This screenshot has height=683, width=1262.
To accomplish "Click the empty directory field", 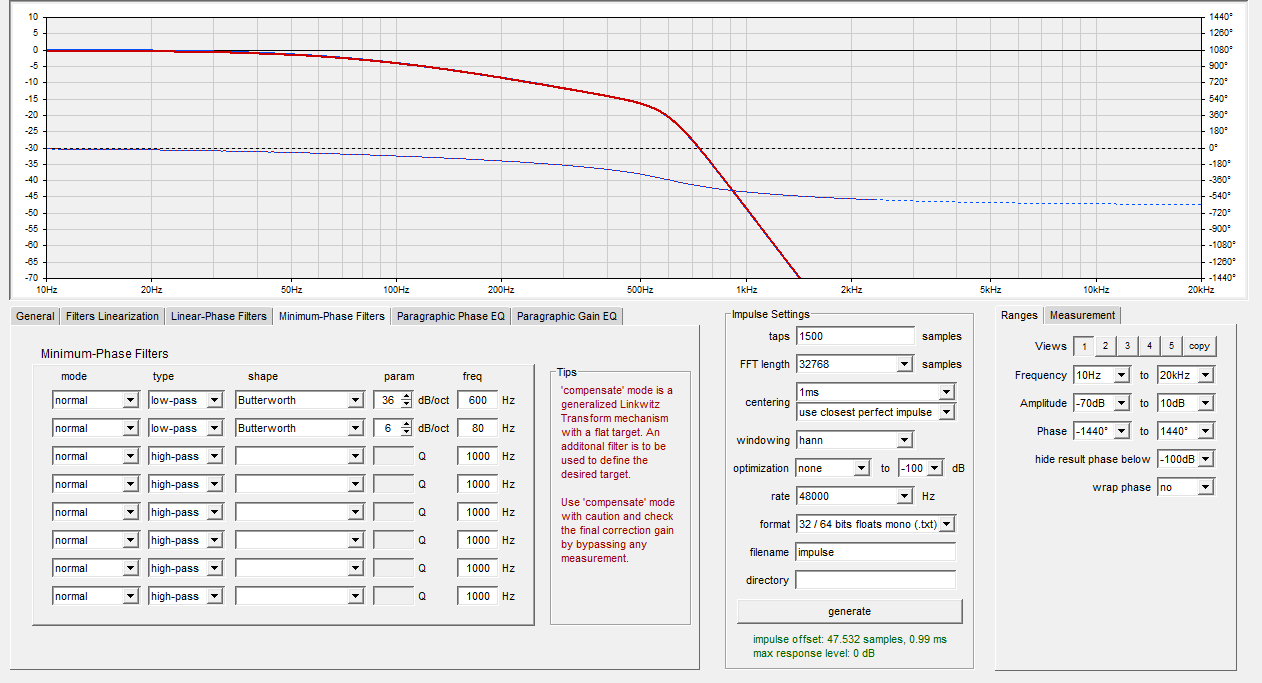I will (x=876, y=580).
